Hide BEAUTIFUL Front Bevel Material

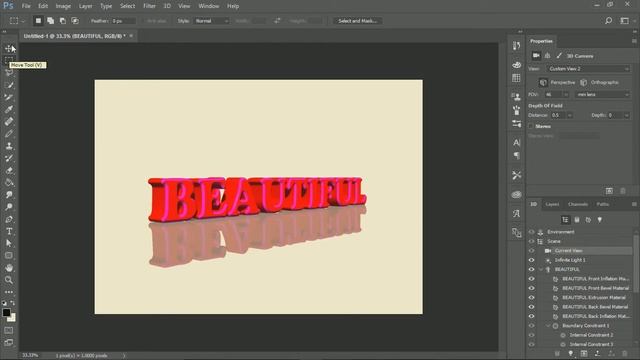(531, 288)
